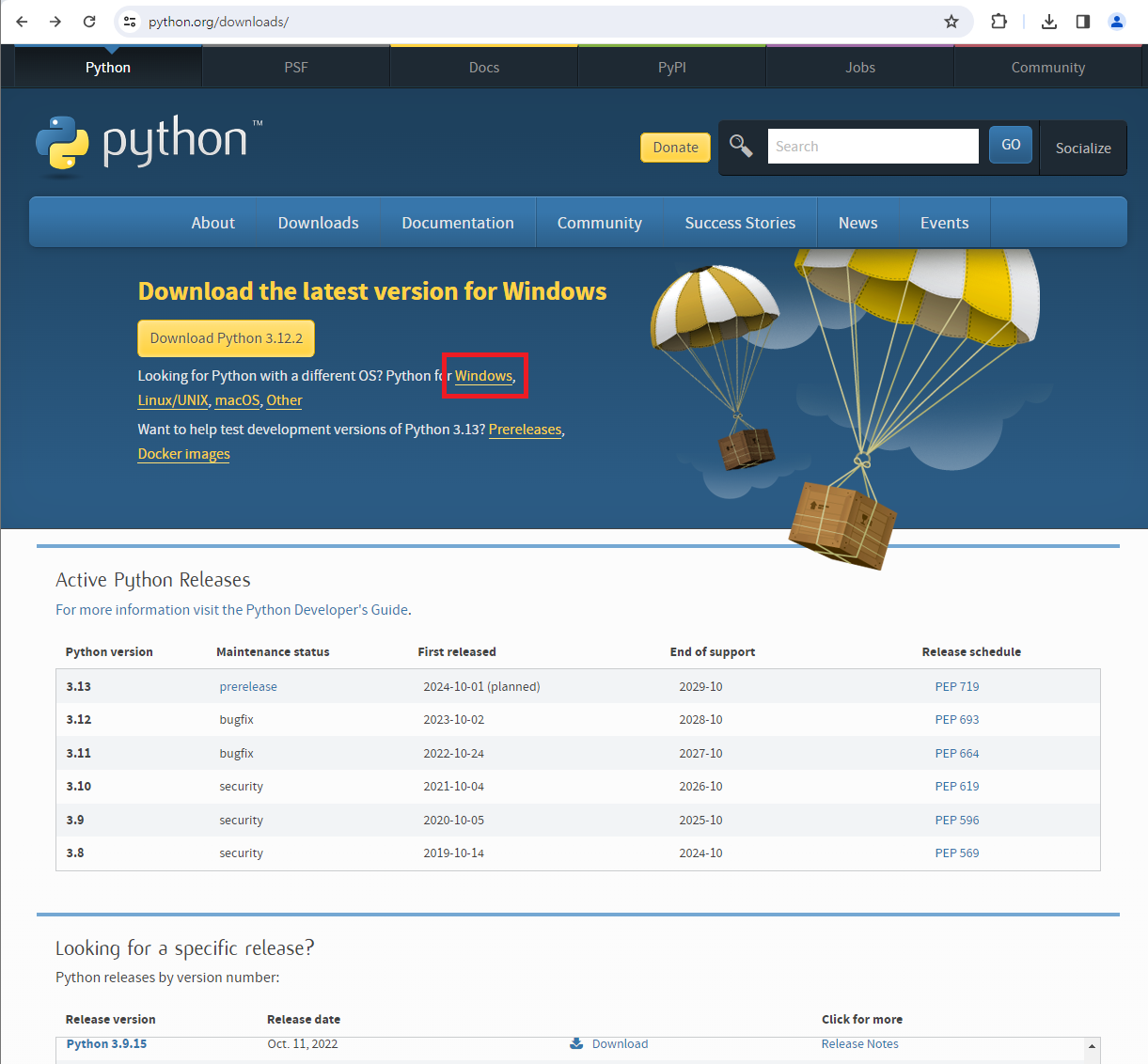Viewport: 1148px width, 1064px height.
Task: Open the Community item in the blue navigation bar
Action: pos(600,223)
